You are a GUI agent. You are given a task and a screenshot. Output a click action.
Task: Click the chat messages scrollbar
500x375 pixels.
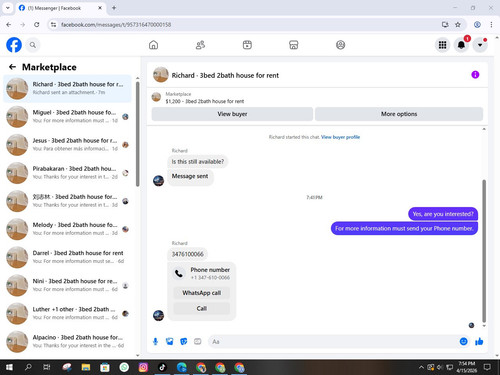tap(484, 251)
